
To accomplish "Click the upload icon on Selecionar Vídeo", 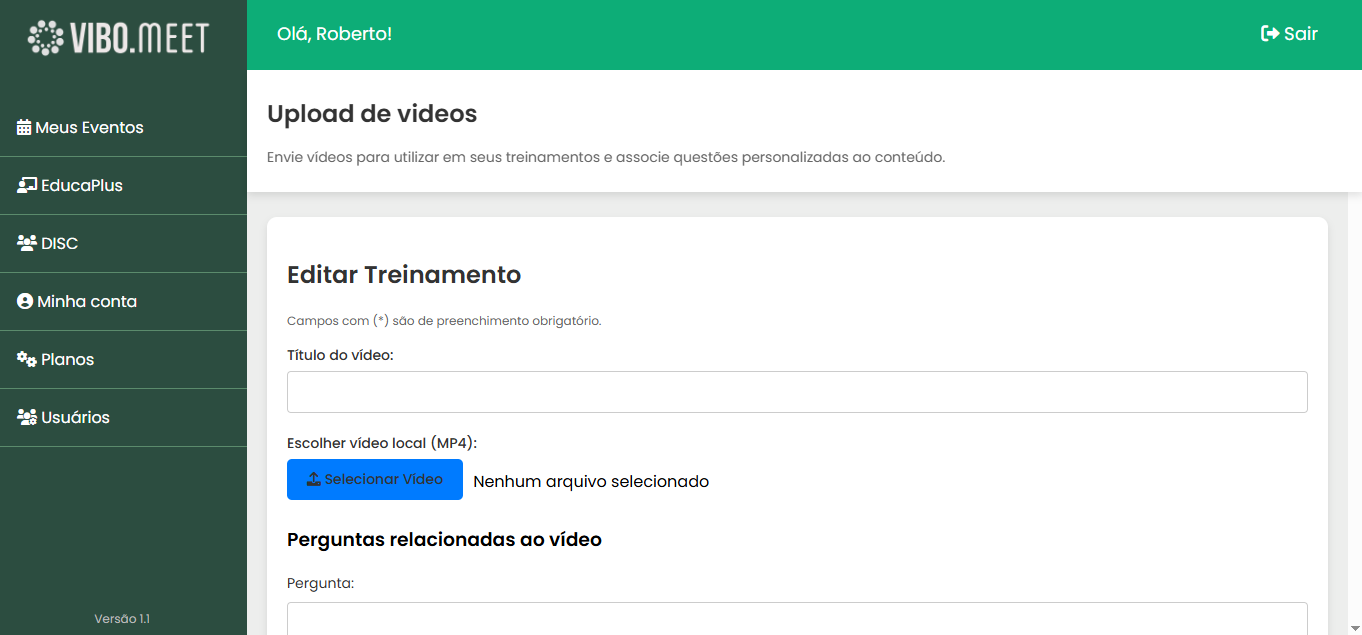I will click(x=312, y=479).
